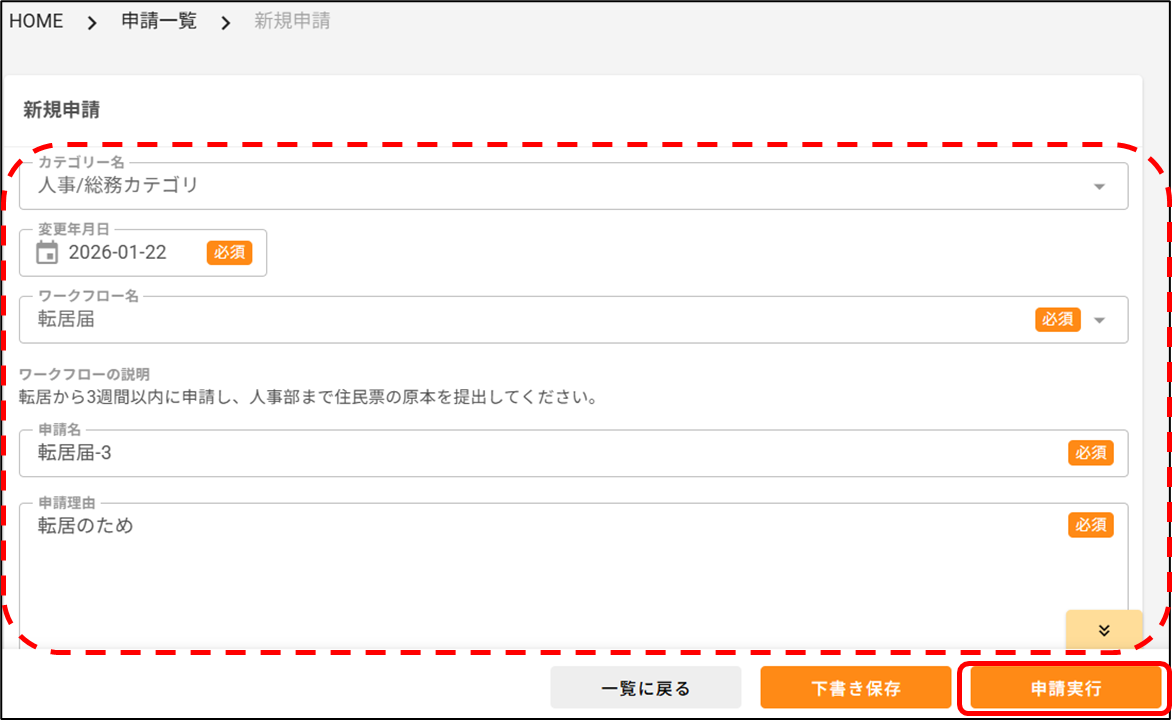
Task: Click the chevron separator after HOME
Action: click(92, 22)
